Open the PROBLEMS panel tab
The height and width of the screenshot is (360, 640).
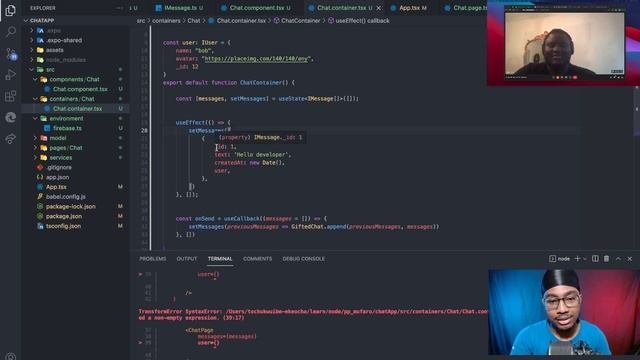tap(153, 259)
